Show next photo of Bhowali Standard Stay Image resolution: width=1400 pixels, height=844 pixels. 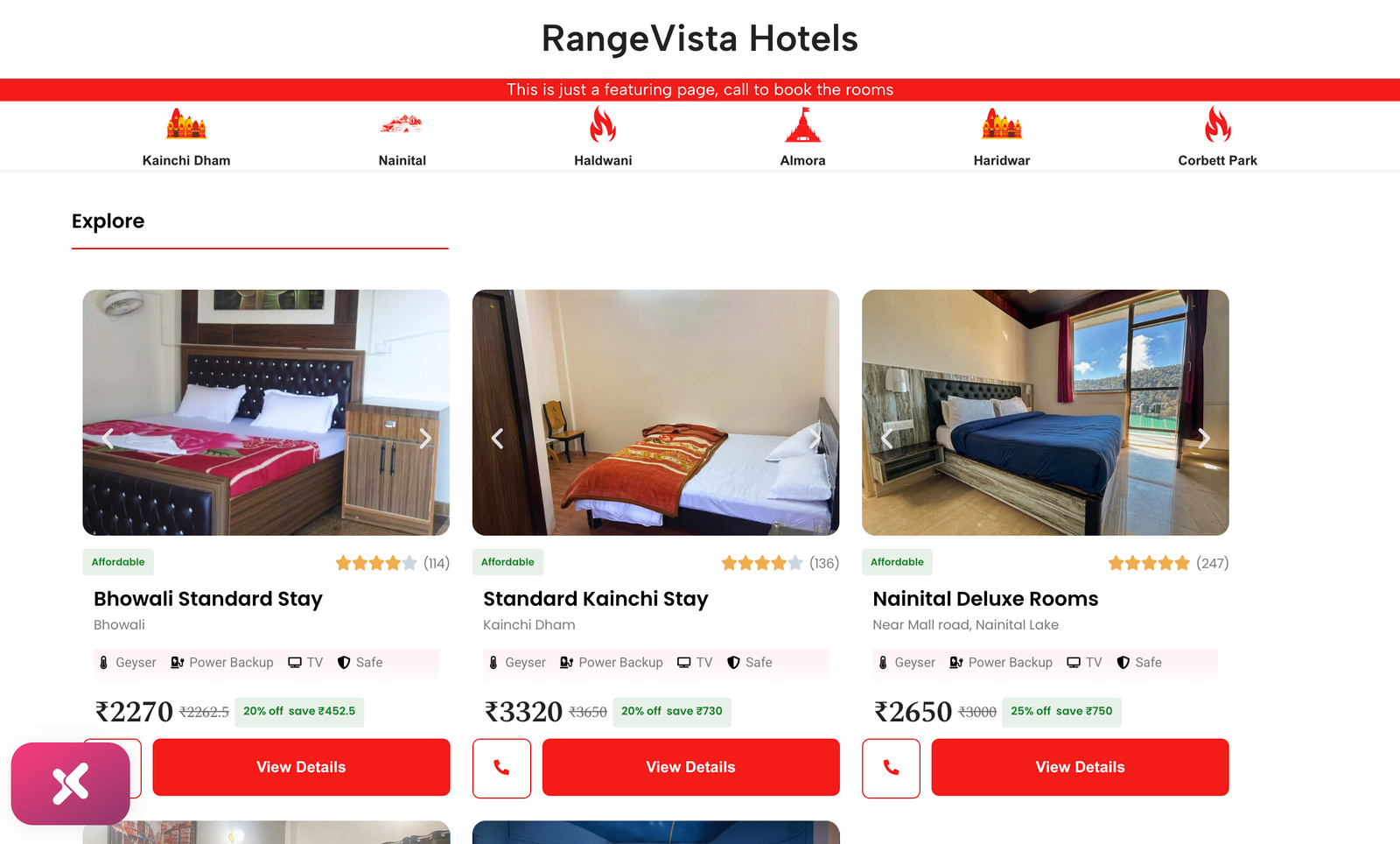pos(425,439)
